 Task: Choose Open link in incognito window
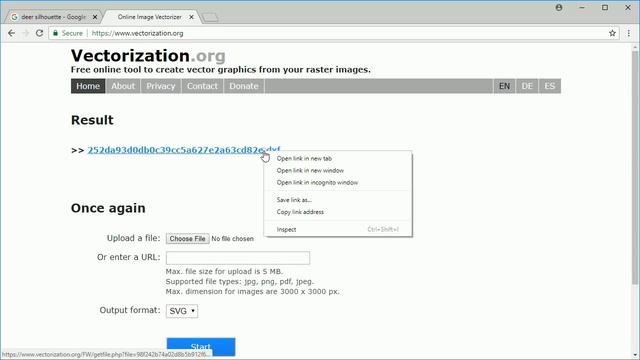pyautogui.click(x=338, y=182)
